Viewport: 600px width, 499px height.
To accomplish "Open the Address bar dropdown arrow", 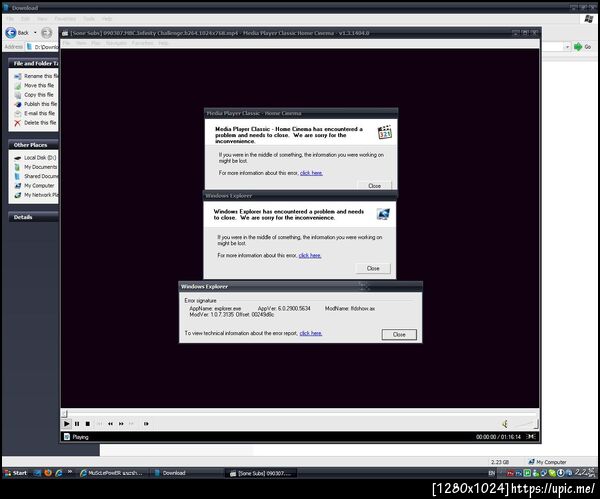I will (567, 47).
